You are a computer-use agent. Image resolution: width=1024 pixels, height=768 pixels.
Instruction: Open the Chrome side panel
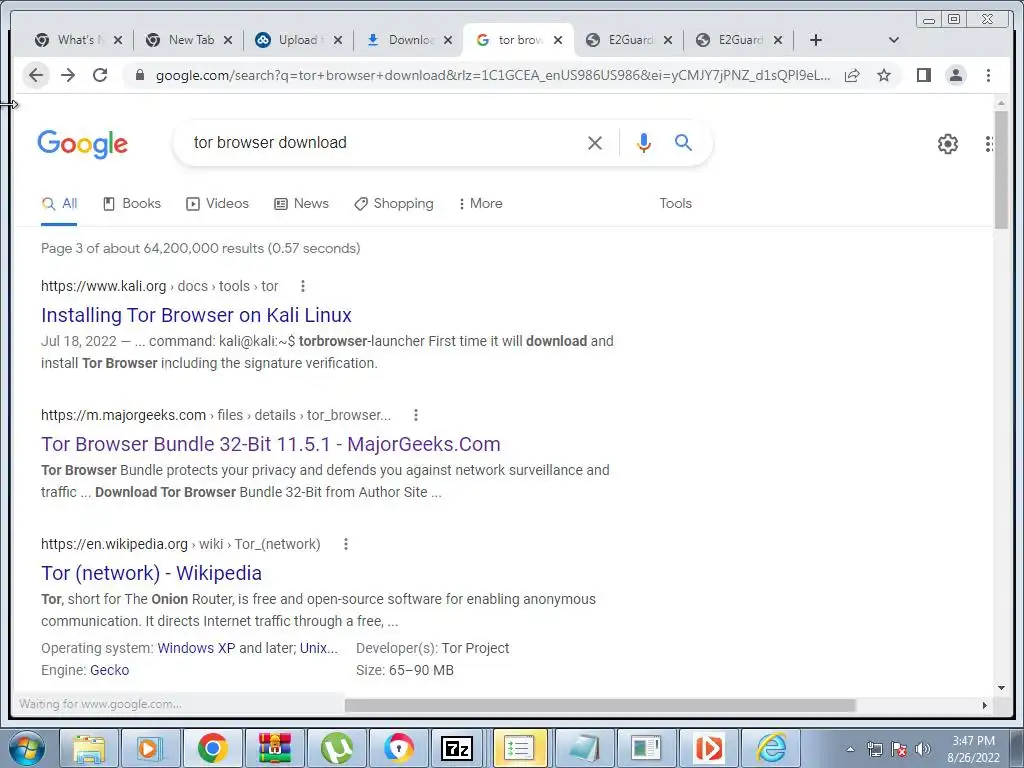[x=923, y=75]
